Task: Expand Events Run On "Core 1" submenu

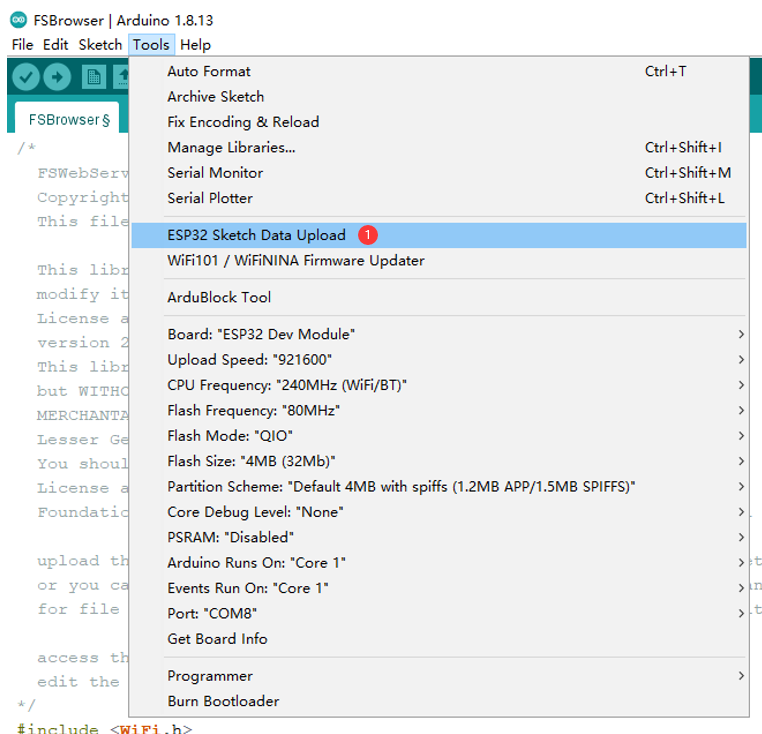Action: coord(439,588)
